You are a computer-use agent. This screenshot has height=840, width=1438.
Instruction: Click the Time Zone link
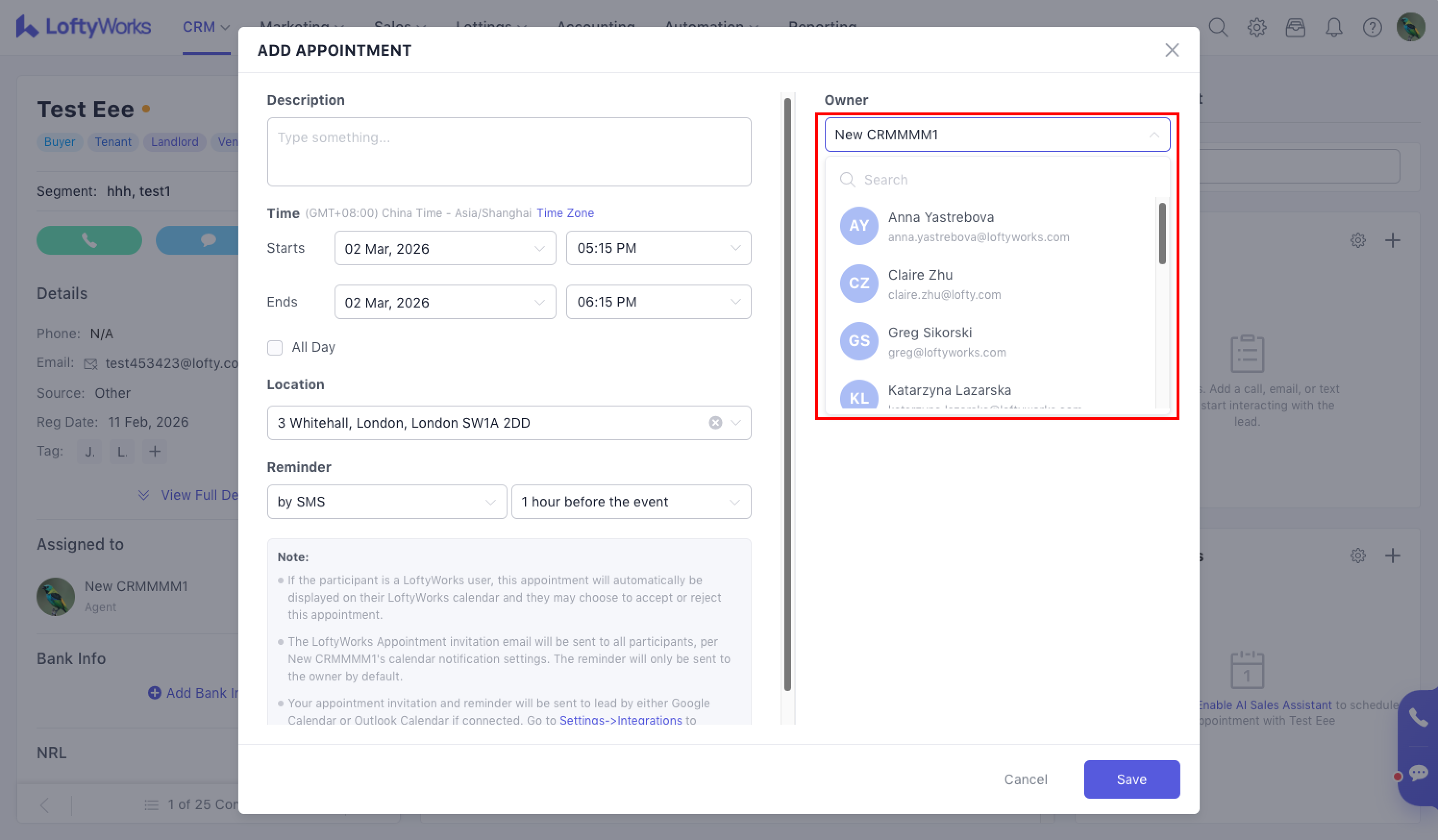pyautogui.click(x=565, y=213)
